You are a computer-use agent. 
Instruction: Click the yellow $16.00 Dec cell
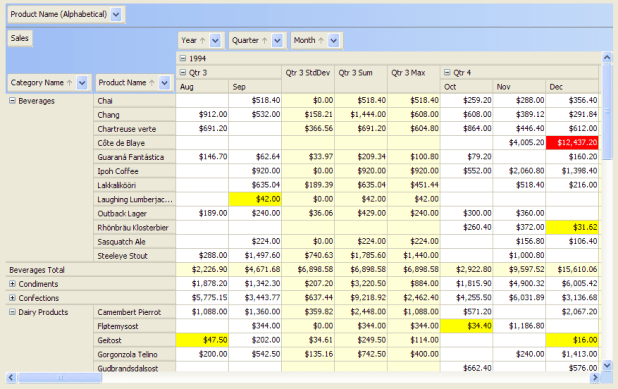pos(572,340)
